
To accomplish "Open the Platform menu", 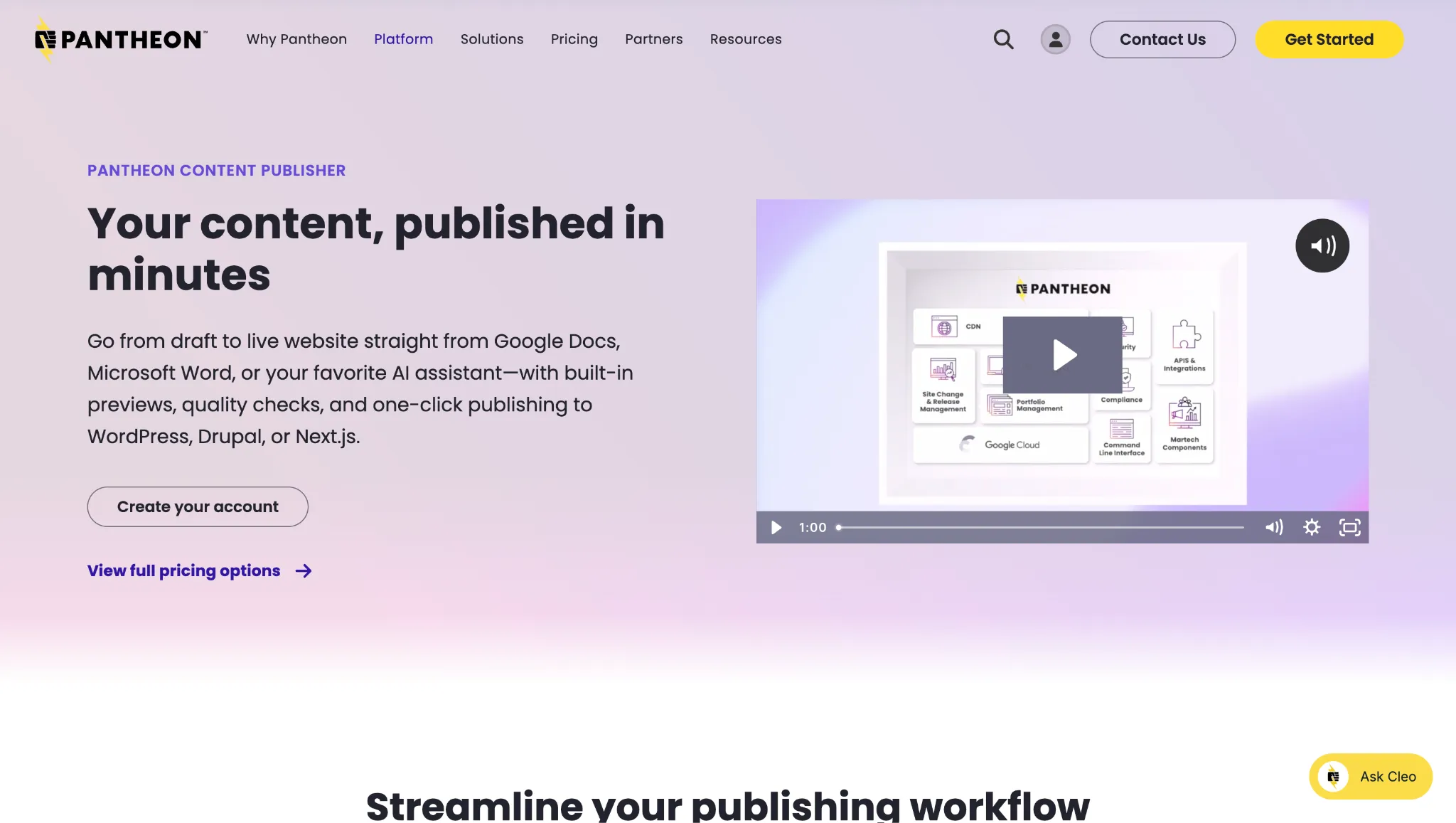I will pyautogui.click(x=403, y=39).
